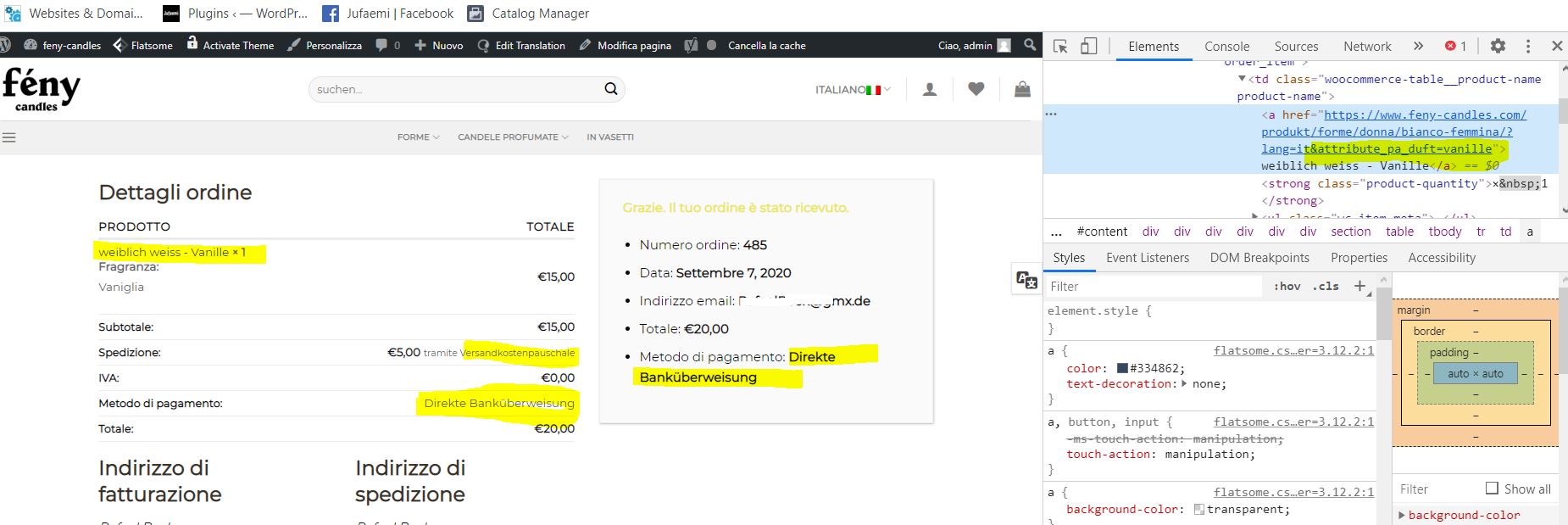Expand the text-decoration shorthand property
The image size is (1568, 525).
pyautogui.click(x=1184, y=384)
